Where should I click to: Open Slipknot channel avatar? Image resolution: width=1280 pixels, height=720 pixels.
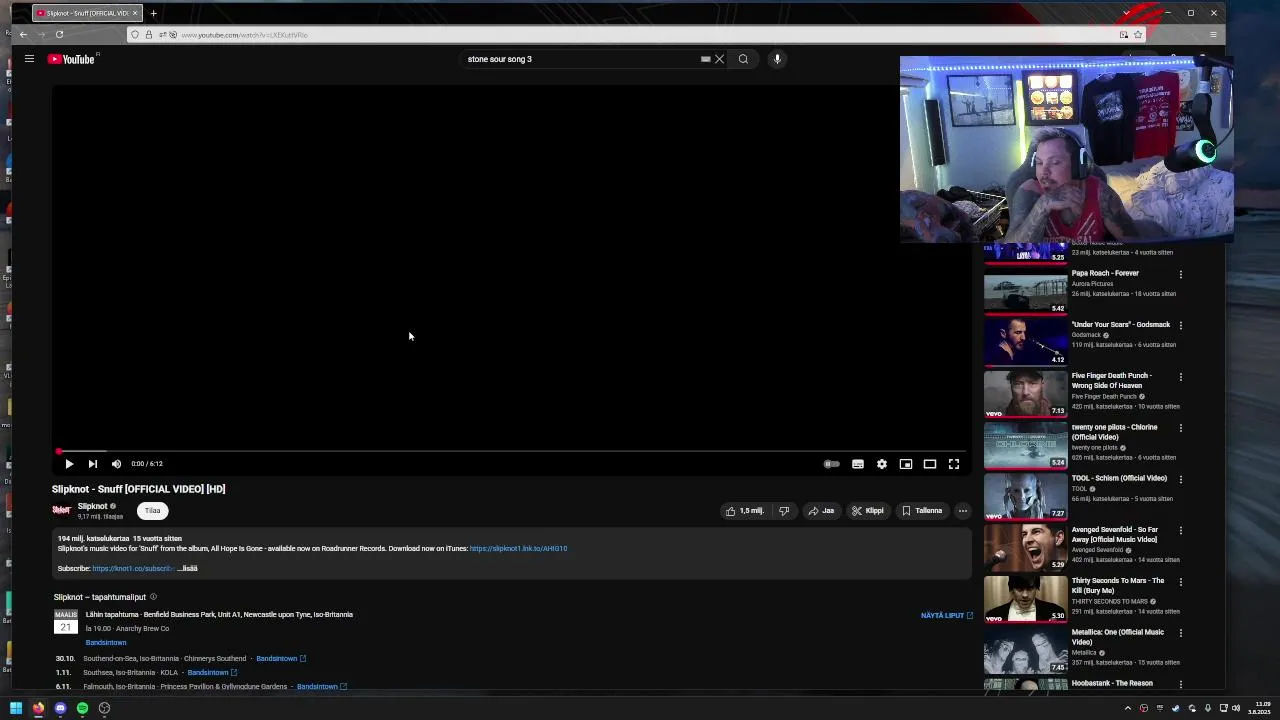(62, 510)
